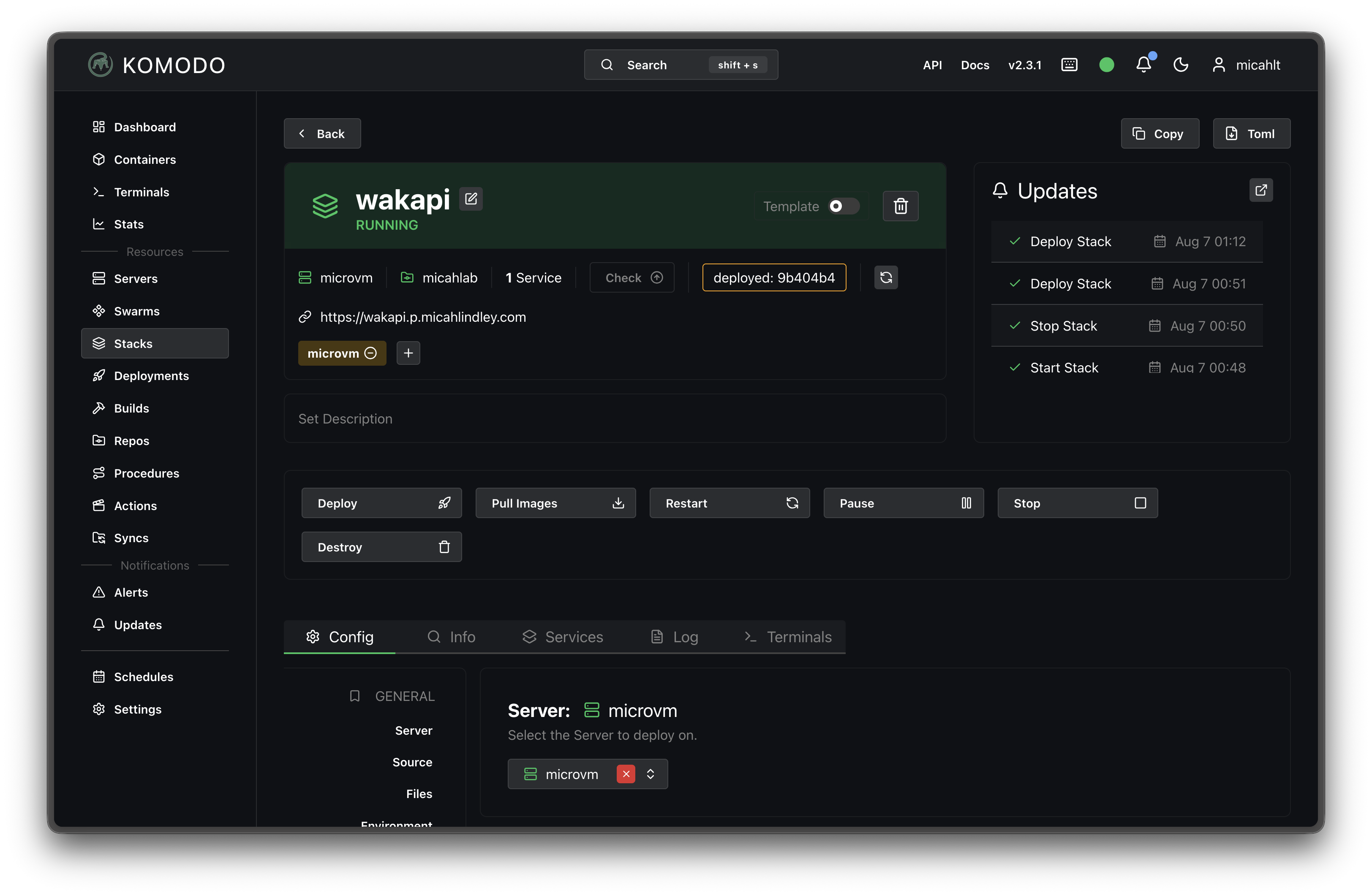
Task: Open the API link in header
Action: (x=932, y=65)
